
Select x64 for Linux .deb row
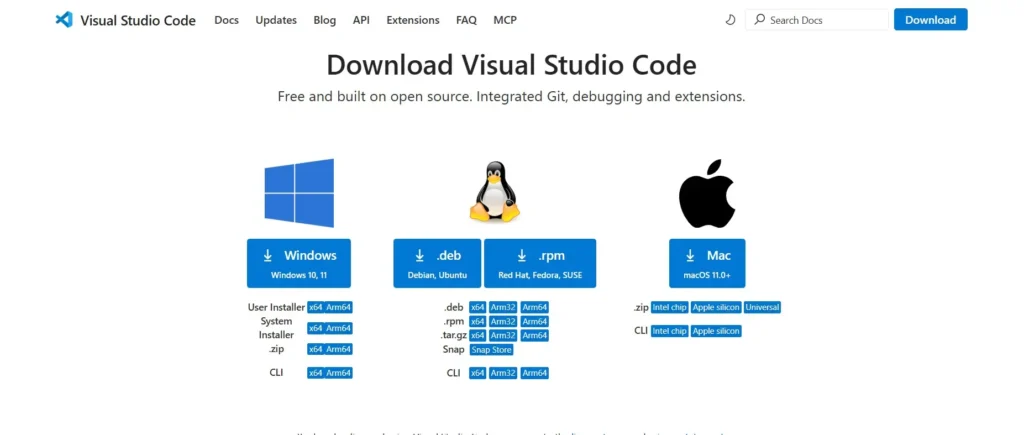click(x=478, y=308)
